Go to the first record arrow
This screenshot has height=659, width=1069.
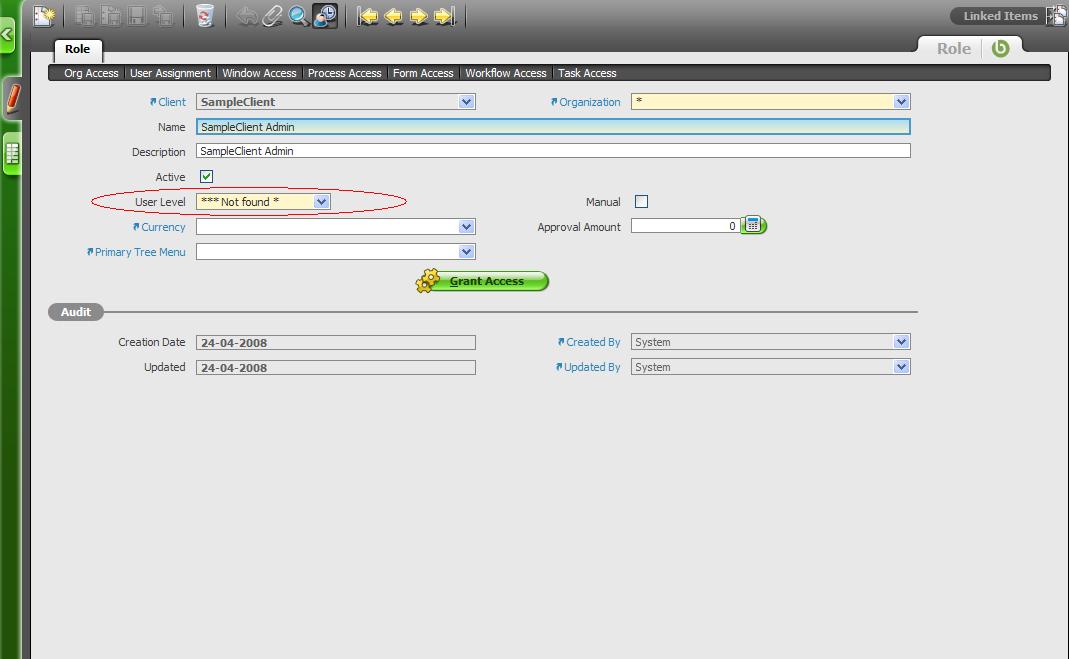(368, 15)
